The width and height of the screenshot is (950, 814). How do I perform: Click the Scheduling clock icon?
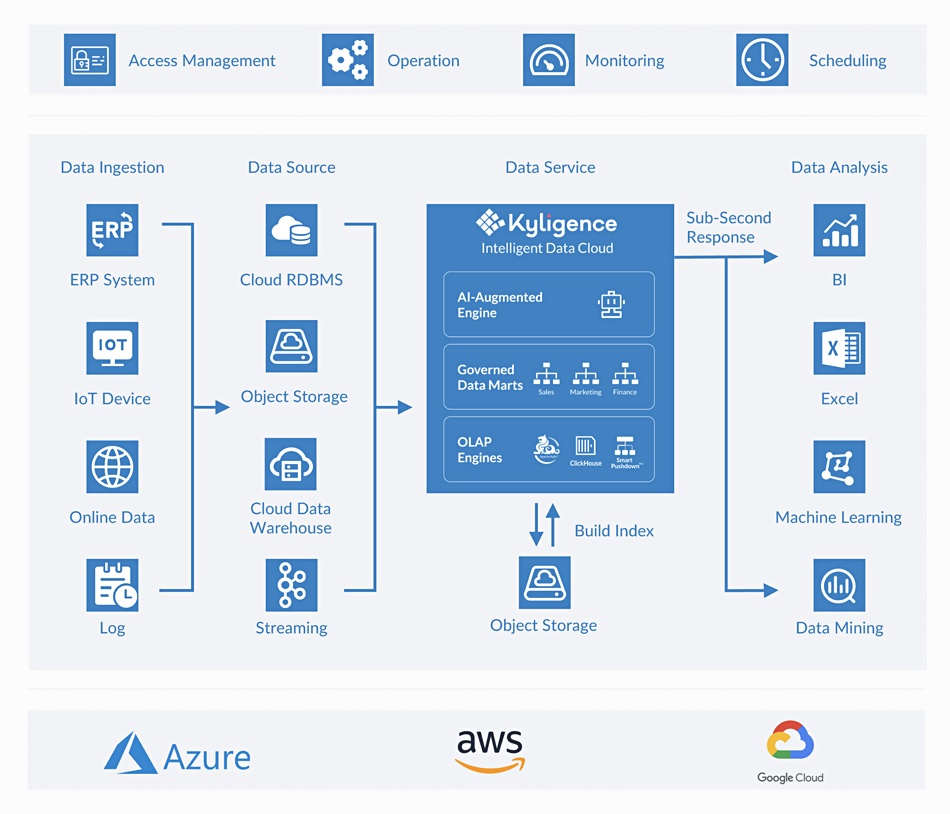pos(762,60)
